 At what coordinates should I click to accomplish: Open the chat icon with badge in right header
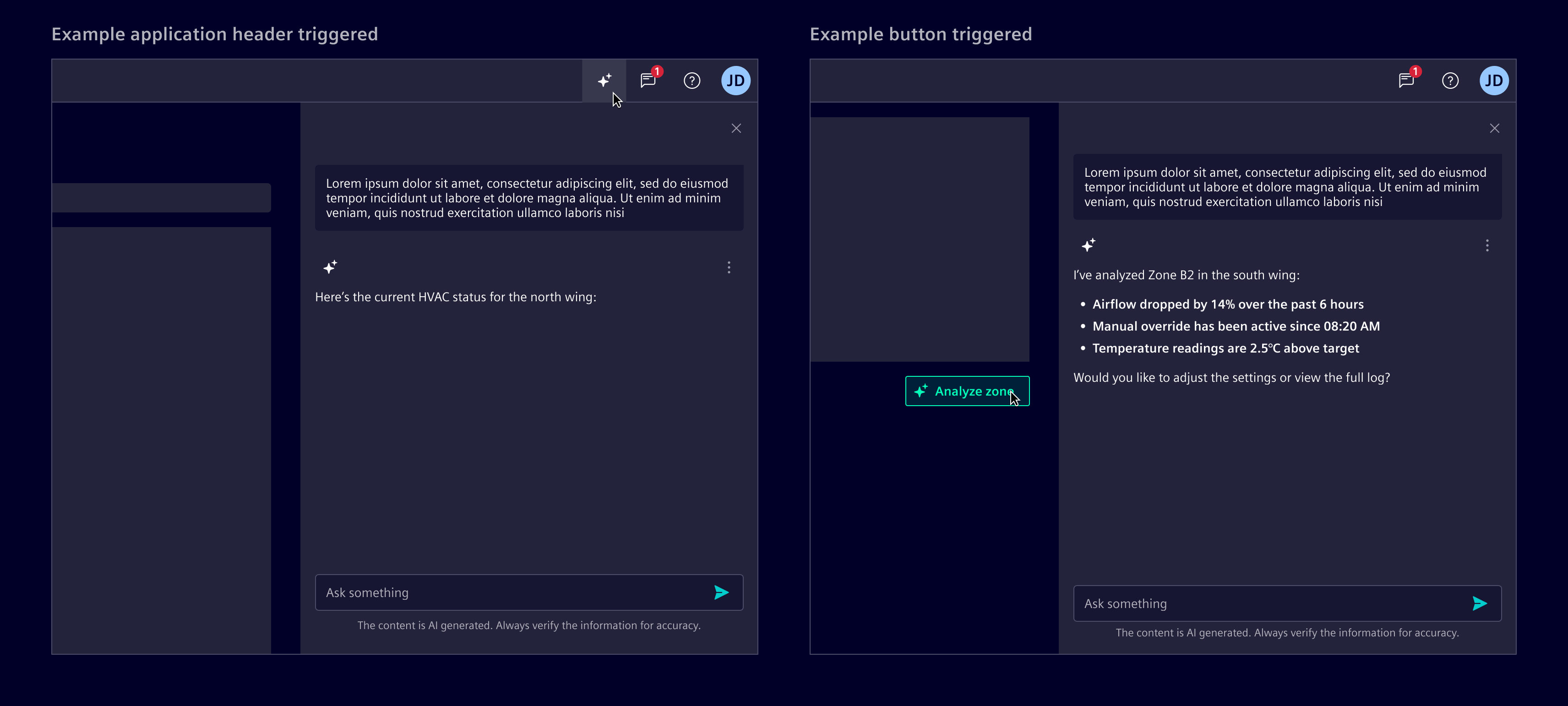coord(1406,80)
